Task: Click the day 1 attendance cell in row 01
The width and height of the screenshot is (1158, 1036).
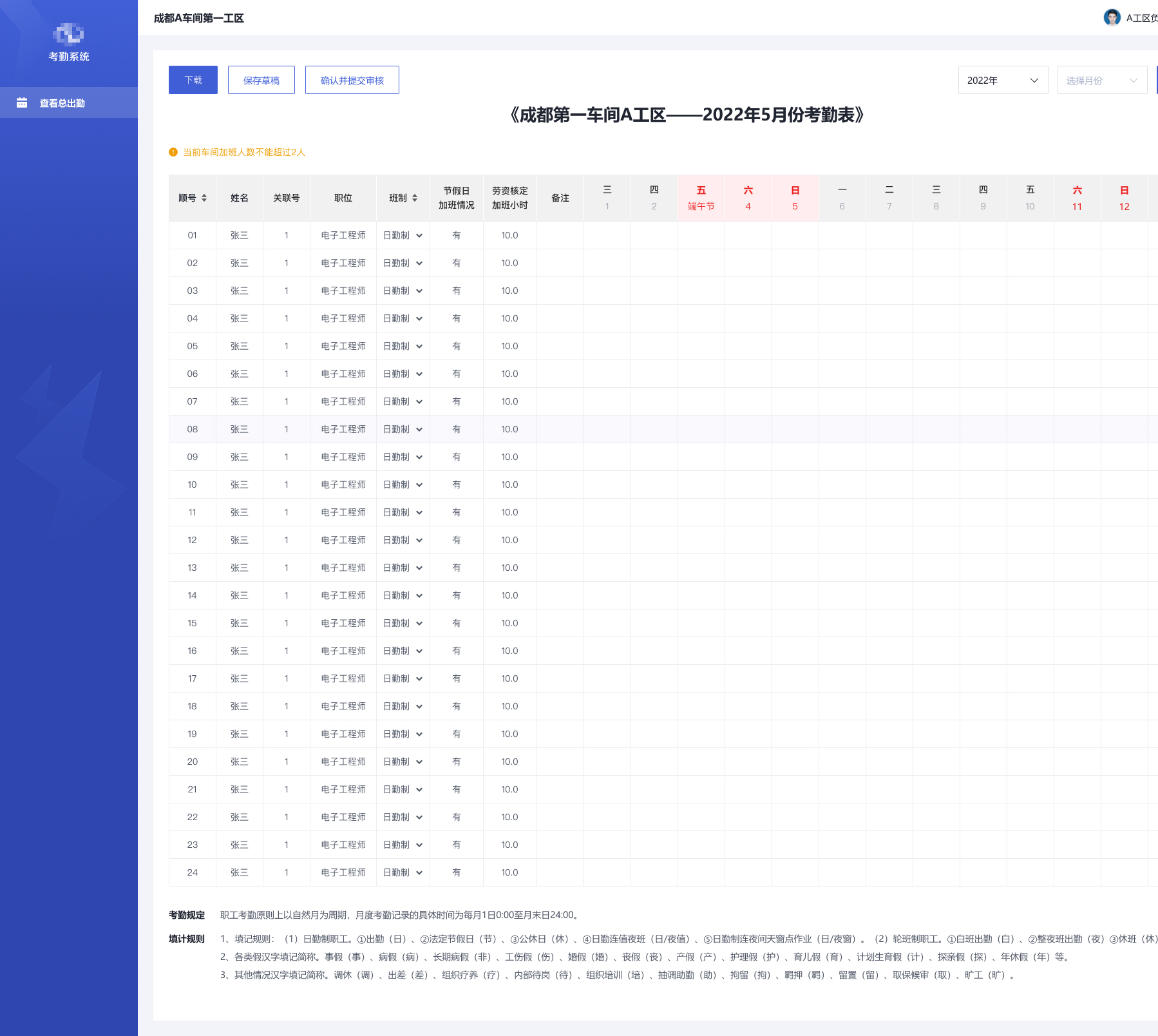Action: (x=607, y=235)
